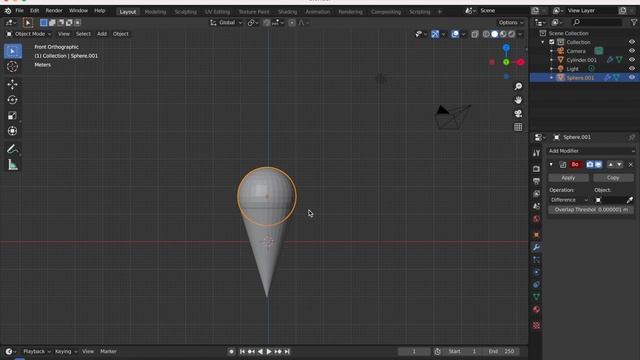Hide Sphere.001 with its eye icon

632,78
